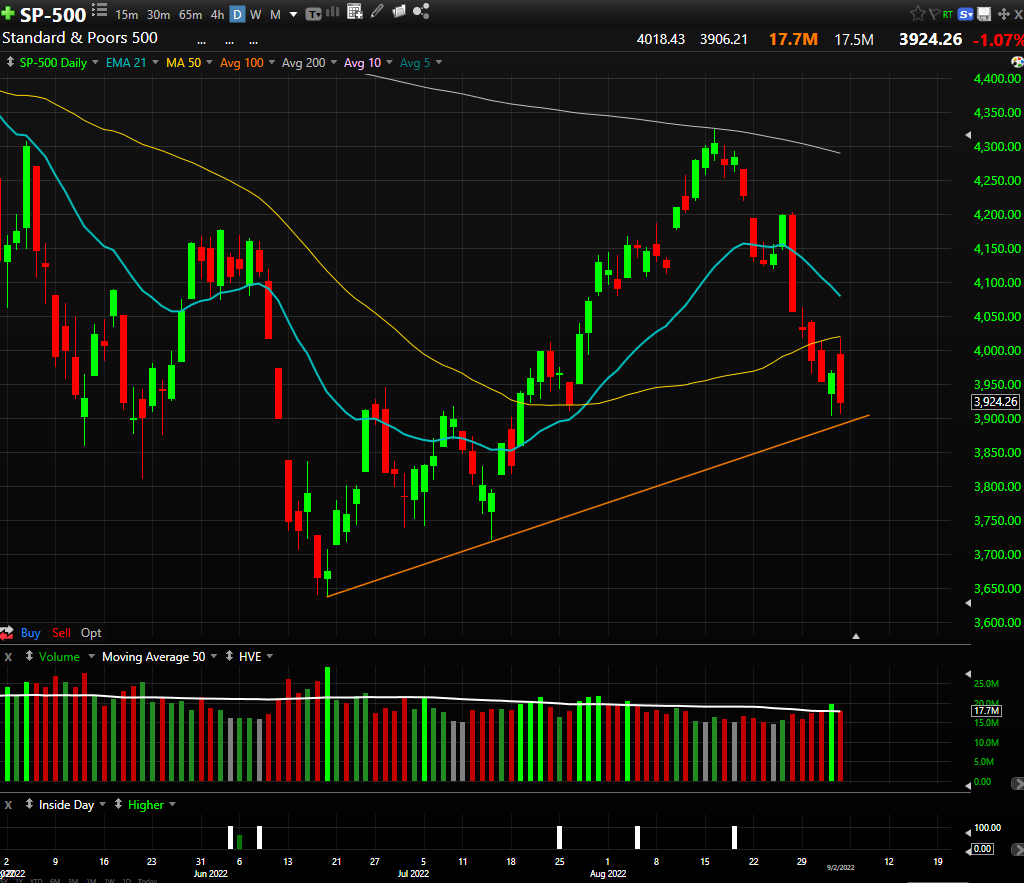Switch to 30m timeframe
The width and height of the screenshot is (1024, 883).
coord(159,14)
